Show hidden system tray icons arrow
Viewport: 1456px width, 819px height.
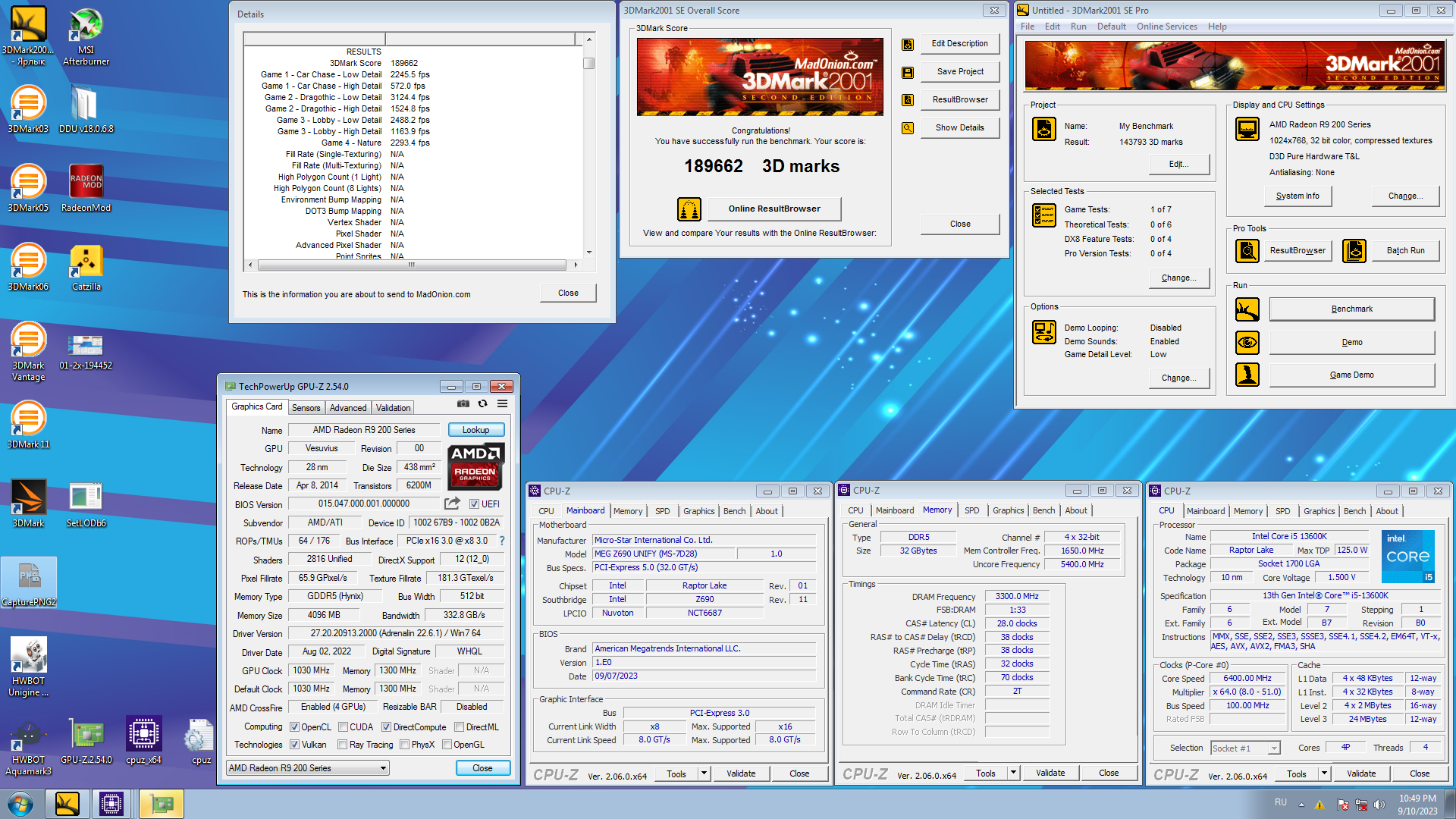[1301, 805]
